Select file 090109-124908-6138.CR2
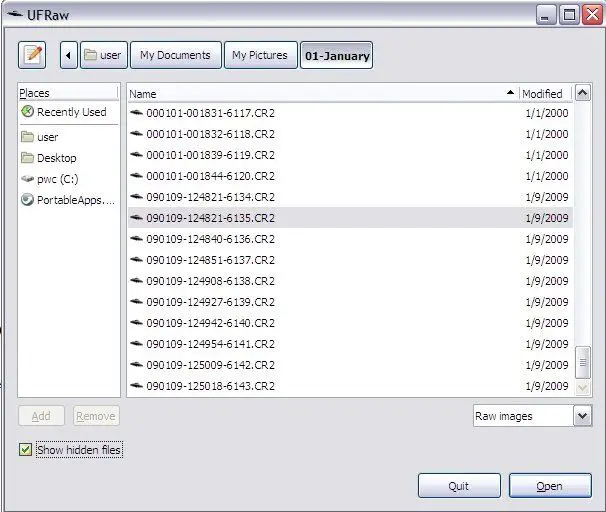 point(350,281)
